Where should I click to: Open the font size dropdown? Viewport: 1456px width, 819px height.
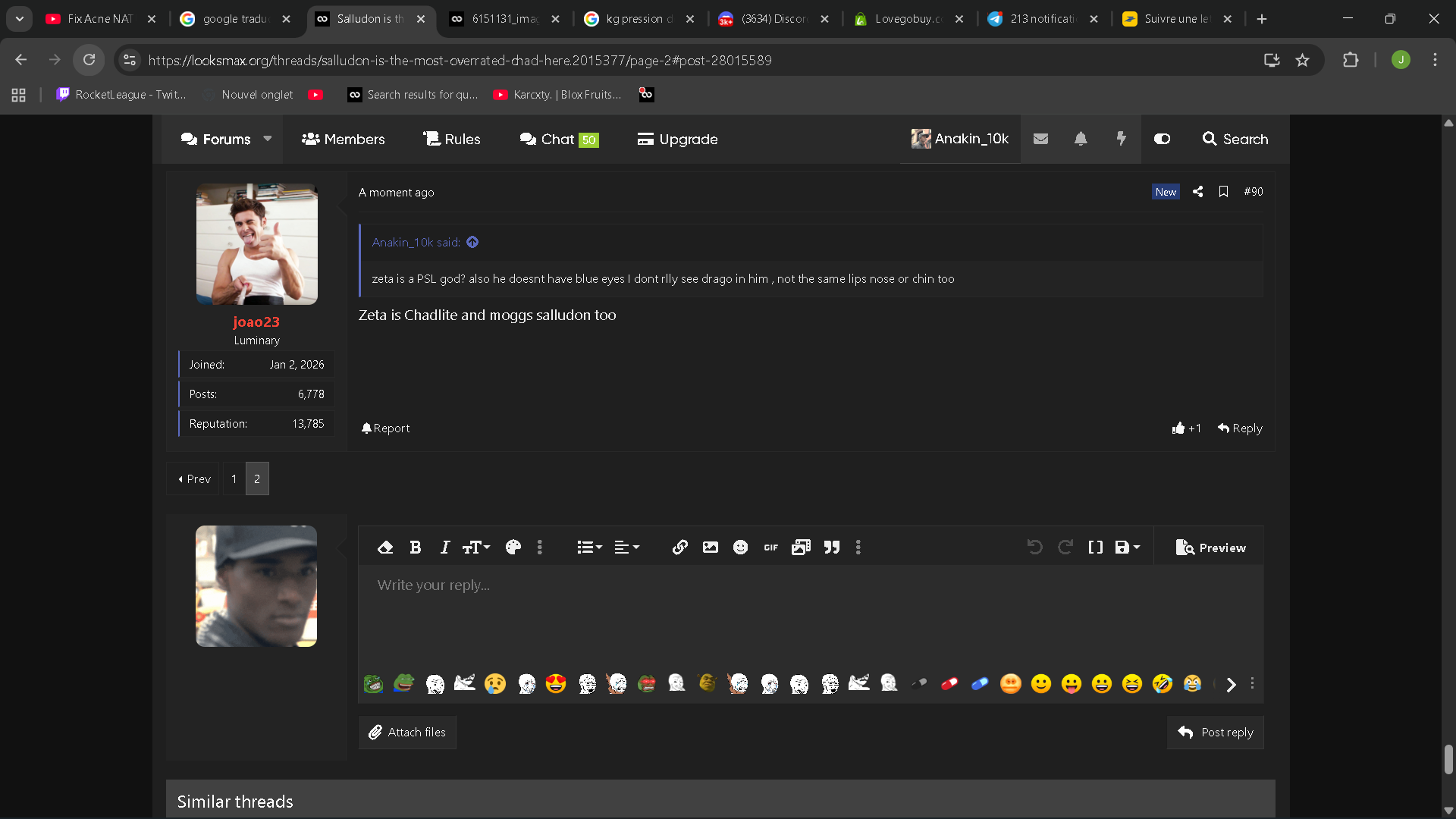[476, 548]
